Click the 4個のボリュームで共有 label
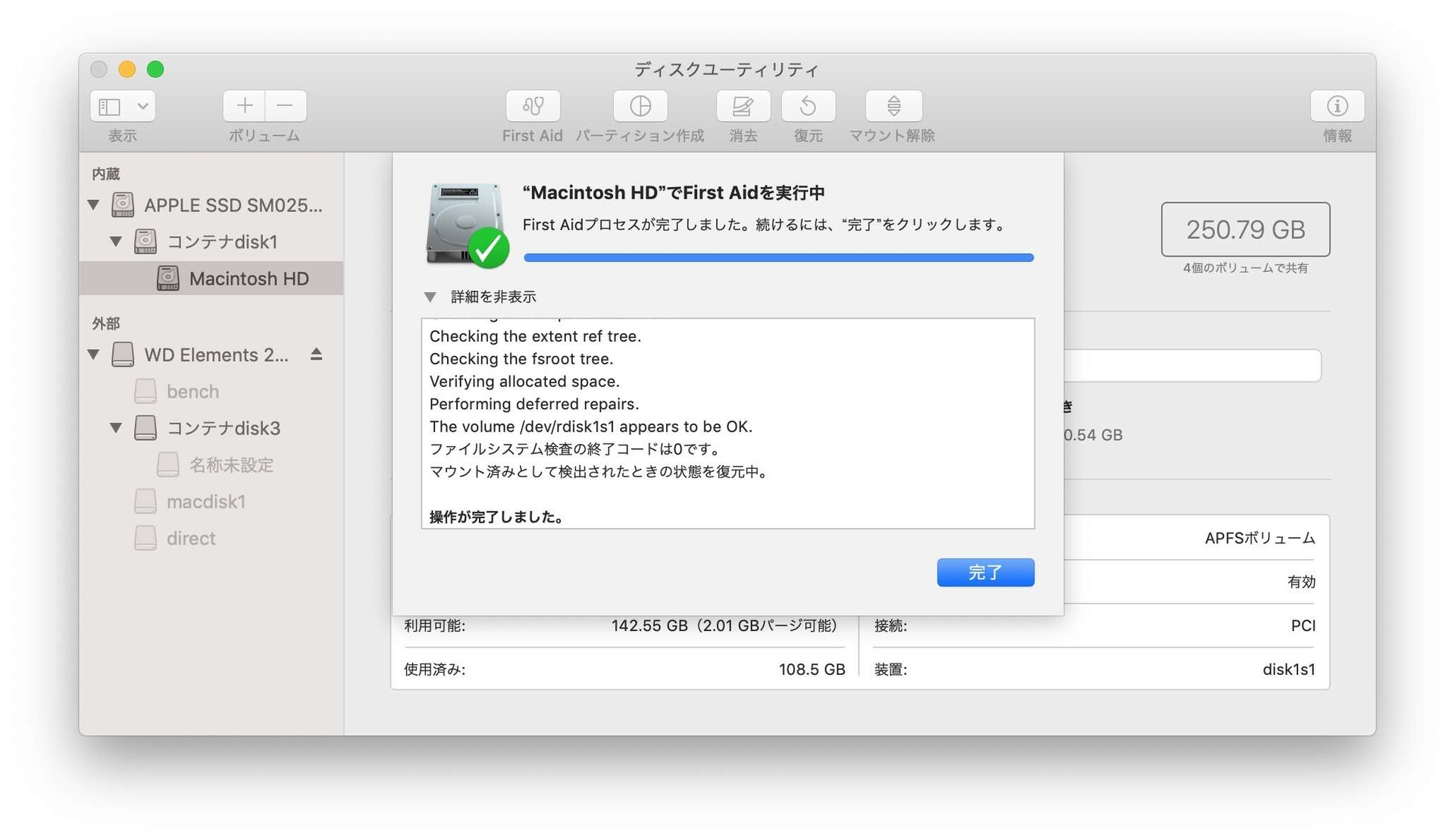The height and width of the screenshot is (840, 1455). pos(1245,268)
